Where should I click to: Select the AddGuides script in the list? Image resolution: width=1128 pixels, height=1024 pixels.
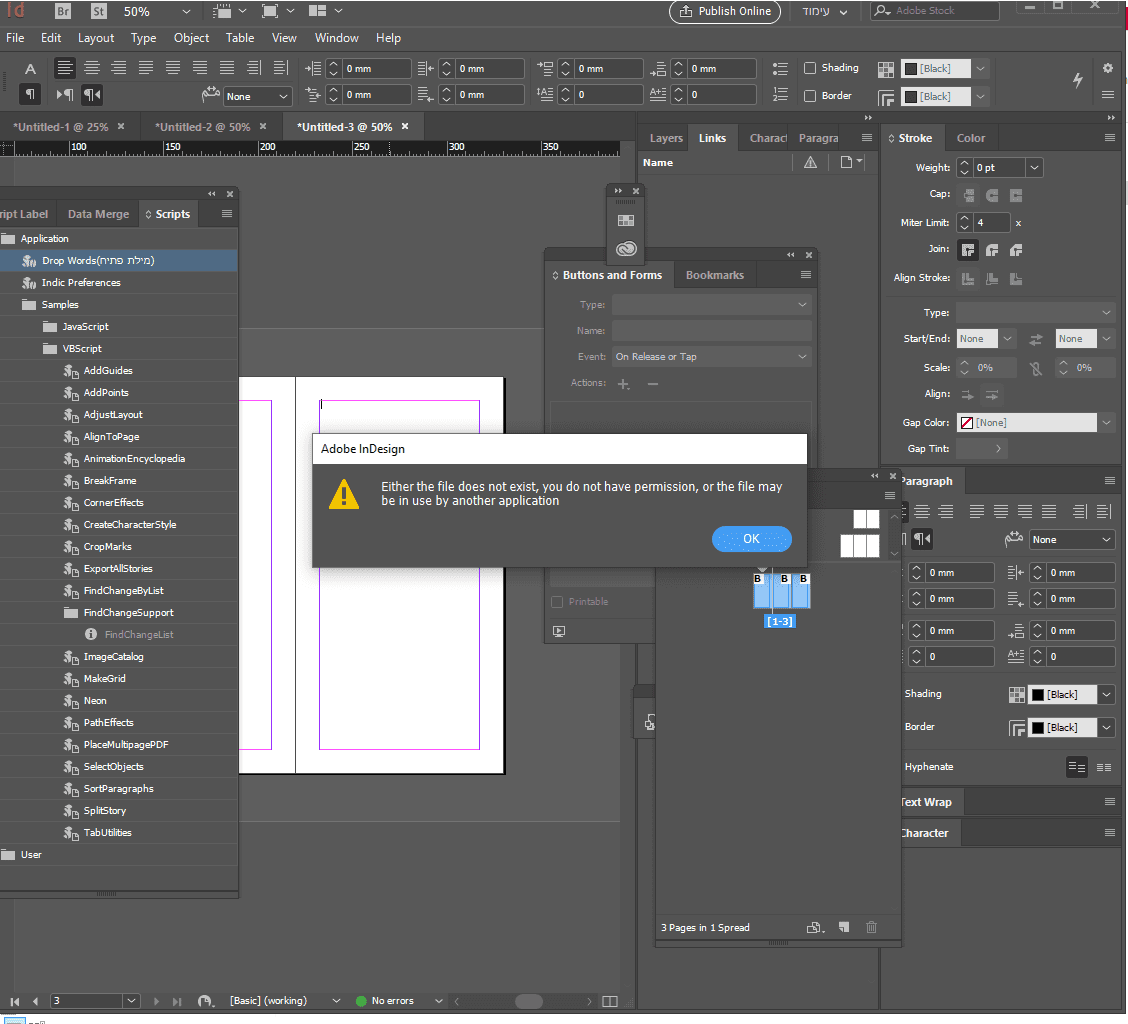108,371
